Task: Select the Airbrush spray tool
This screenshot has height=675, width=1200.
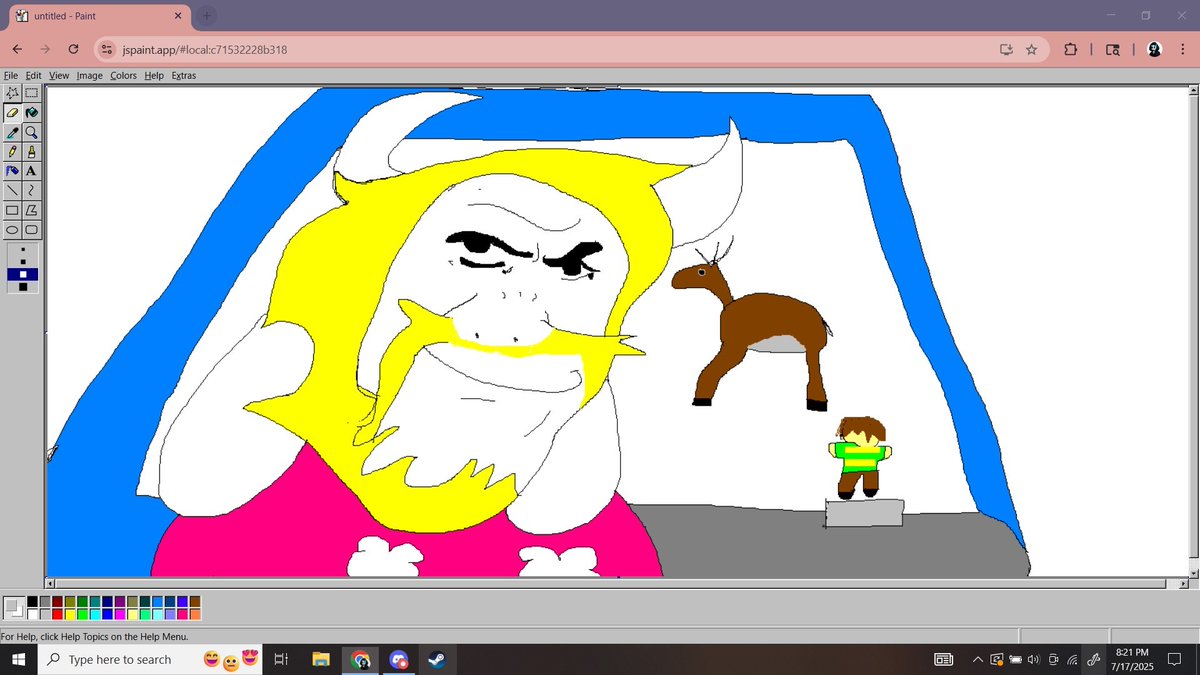Action: (13, 171)
